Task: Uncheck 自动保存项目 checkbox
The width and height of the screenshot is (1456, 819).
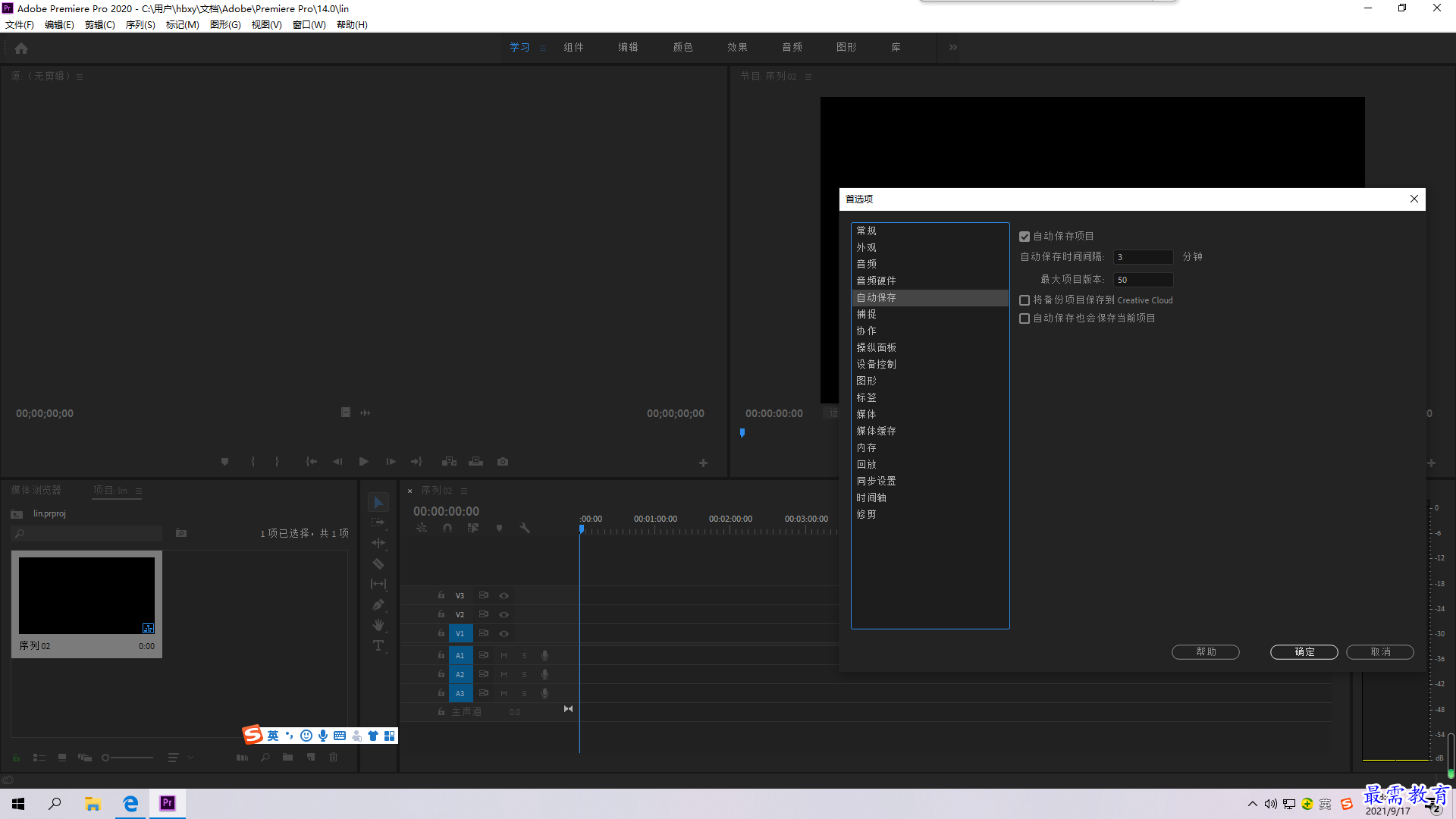Action: point(1025,237)
